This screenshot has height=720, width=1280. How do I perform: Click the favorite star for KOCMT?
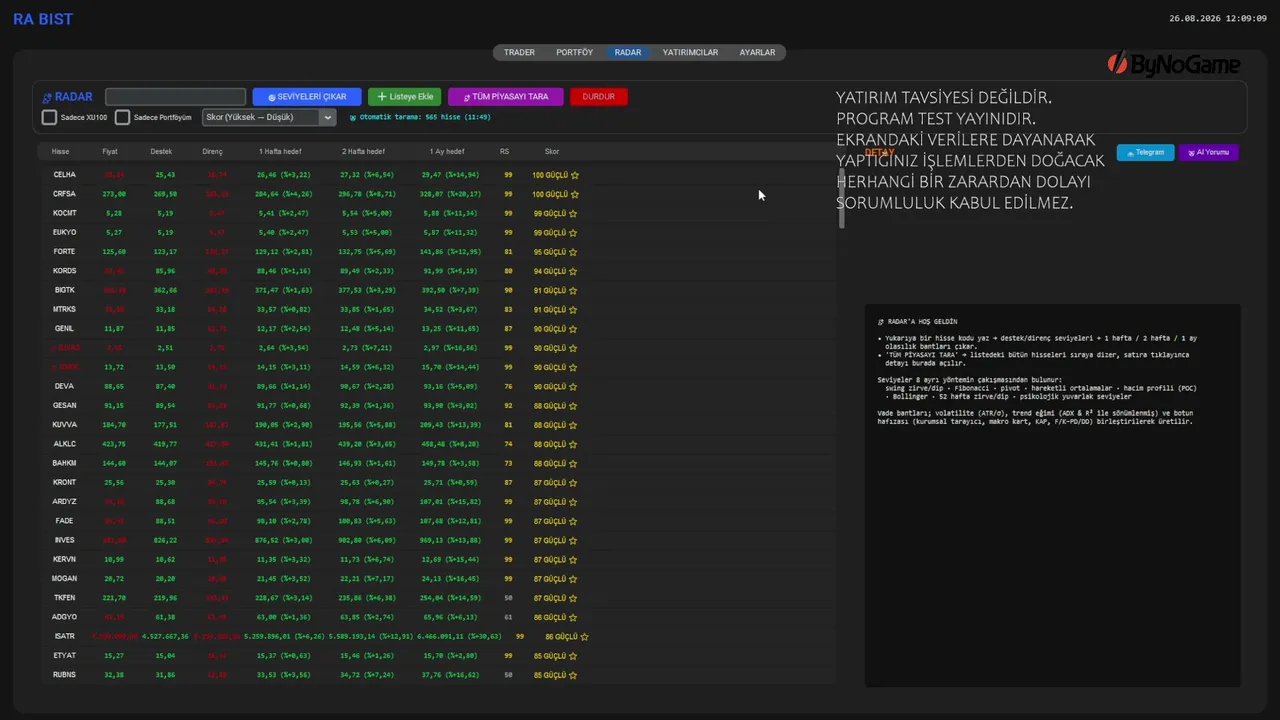point(575,213)
